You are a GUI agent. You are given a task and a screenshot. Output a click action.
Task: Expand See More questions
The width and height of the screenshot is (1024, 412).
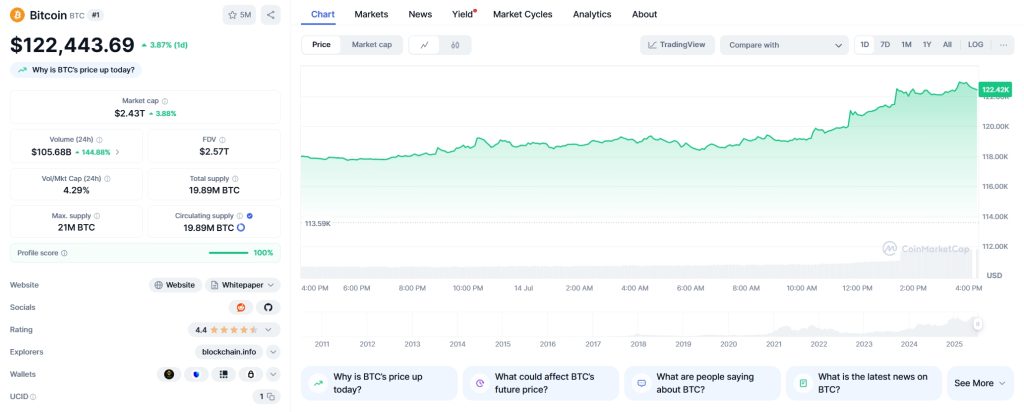(980, 383)
